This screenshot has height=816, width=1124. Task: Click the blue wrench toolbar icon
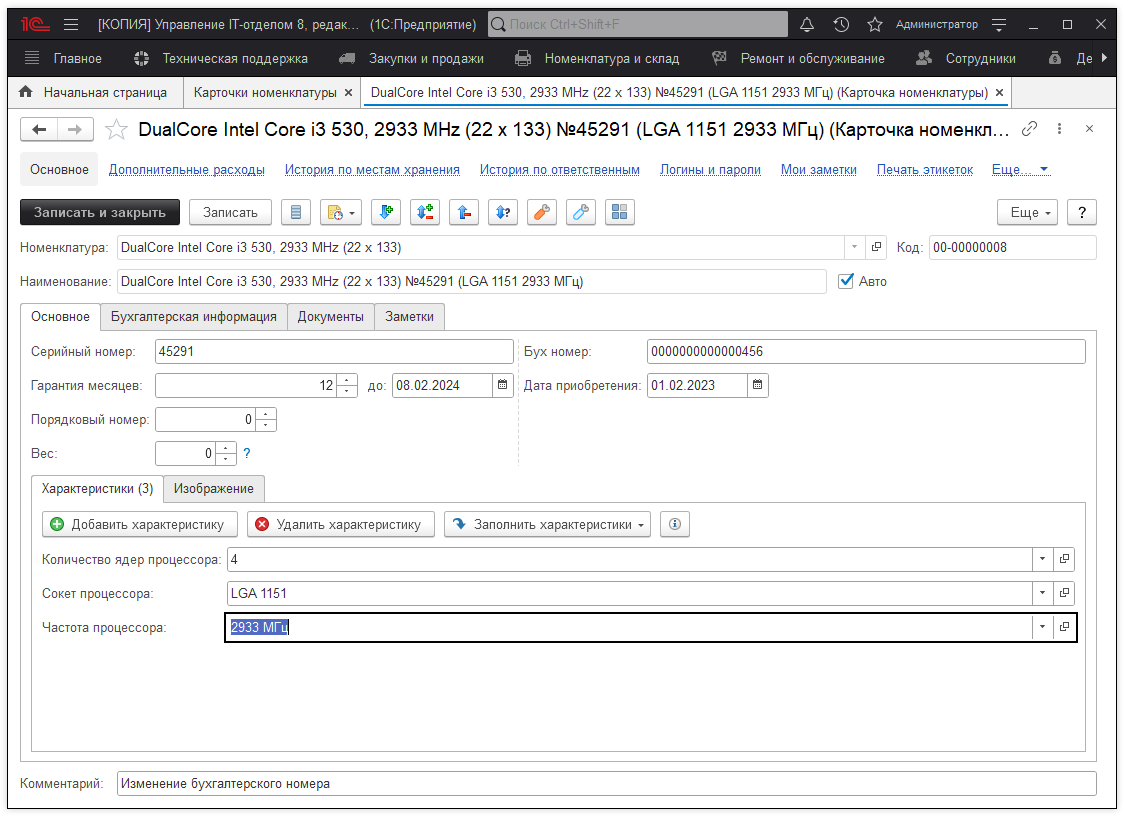tap(580, 212)
